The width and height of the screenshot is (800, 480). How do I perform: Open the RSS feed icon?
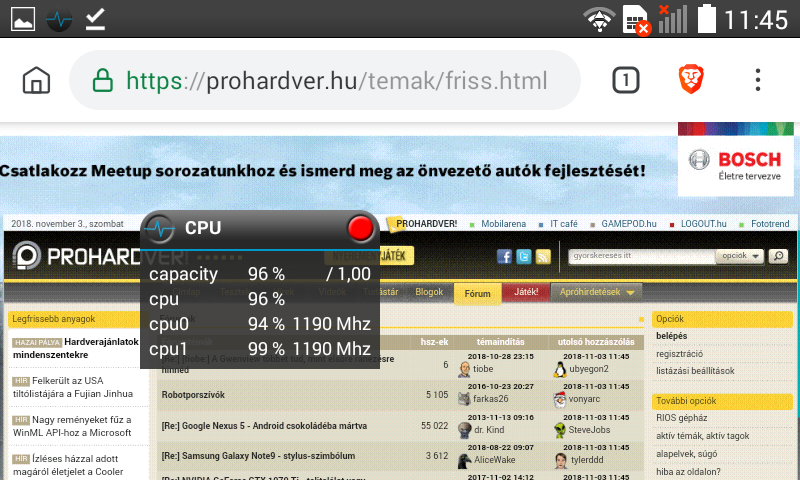543,257
